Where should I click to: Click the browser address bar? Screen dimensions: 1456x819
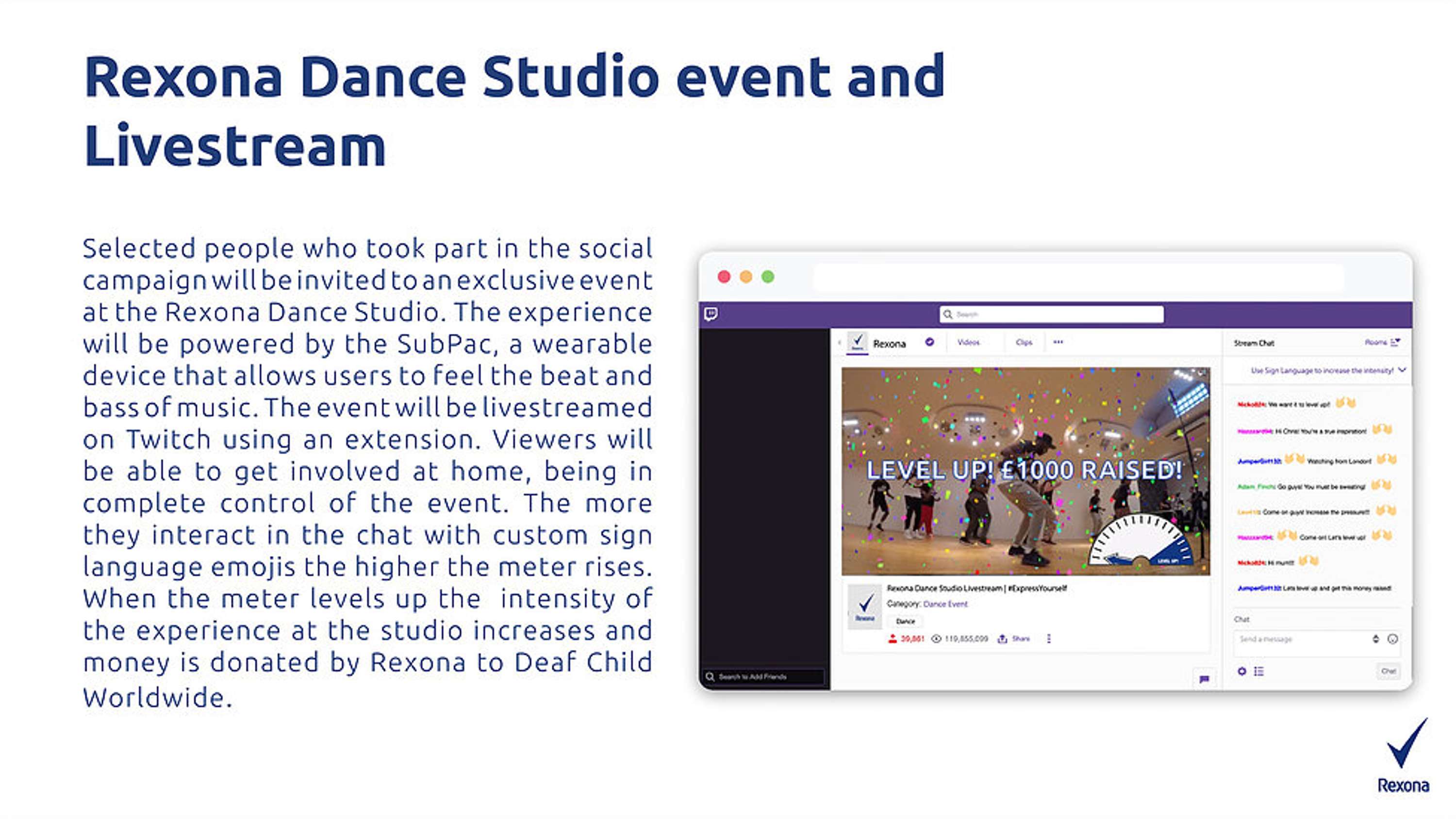coord(1078,277)
